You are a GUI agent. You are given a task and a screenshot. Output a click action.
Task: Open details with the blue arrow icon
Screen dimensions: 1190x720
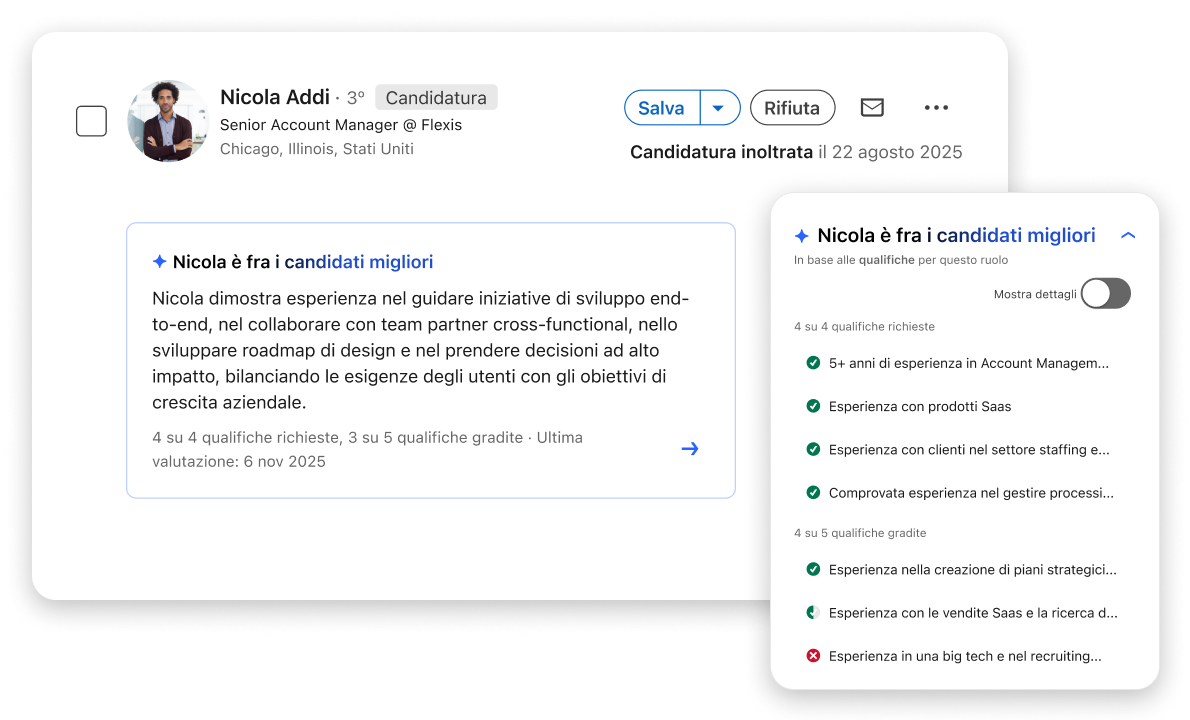(690, 449)
